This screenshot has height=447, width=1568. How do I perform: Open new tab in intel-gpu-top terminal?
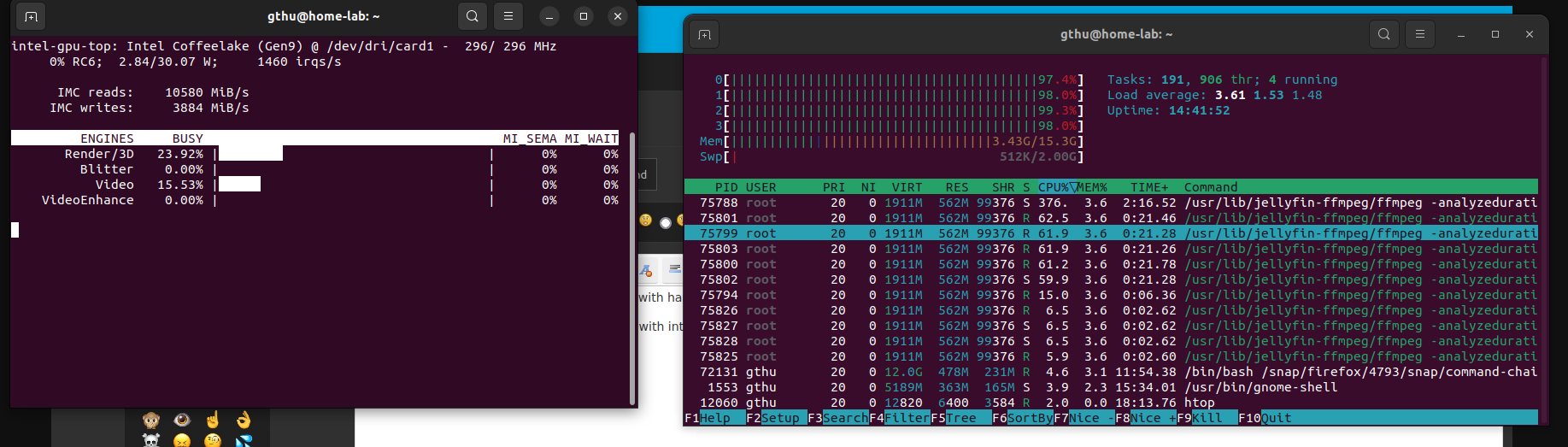click(x=31, y=16)
